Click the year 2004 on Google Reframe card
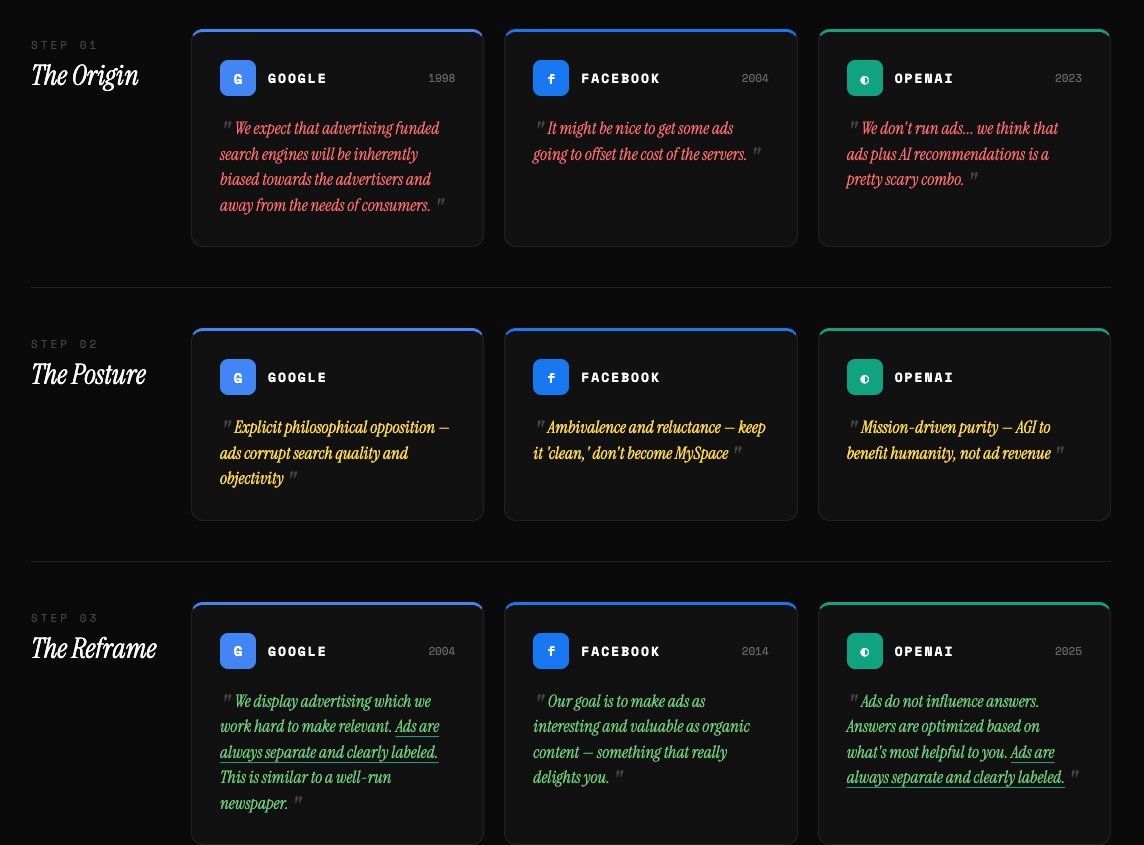 [x=441, y=651]
